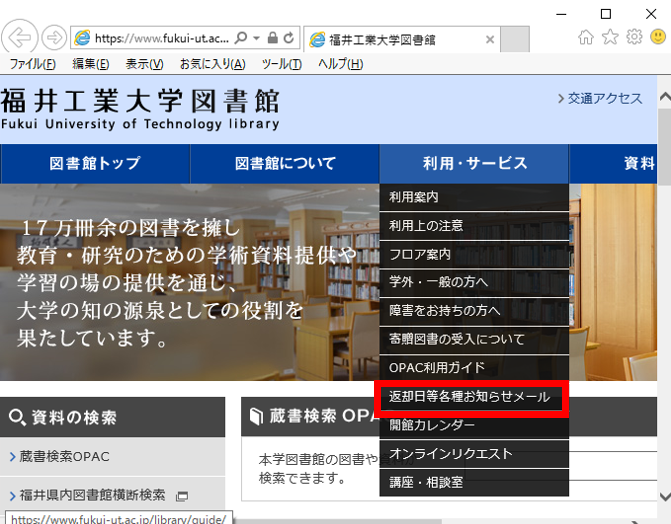Select 返却日等各種お知らせメール from the dropdown
The image size is (671, 524).
(x=469, y=397)
